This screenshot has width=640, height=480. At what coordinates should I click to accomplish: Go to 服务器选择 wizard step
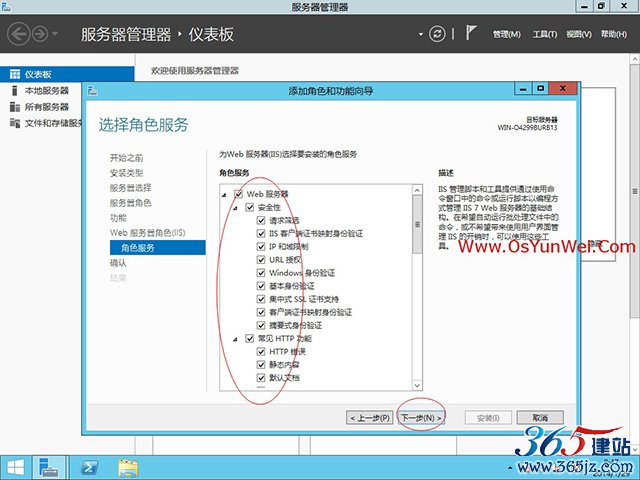(x=131, y=188)
